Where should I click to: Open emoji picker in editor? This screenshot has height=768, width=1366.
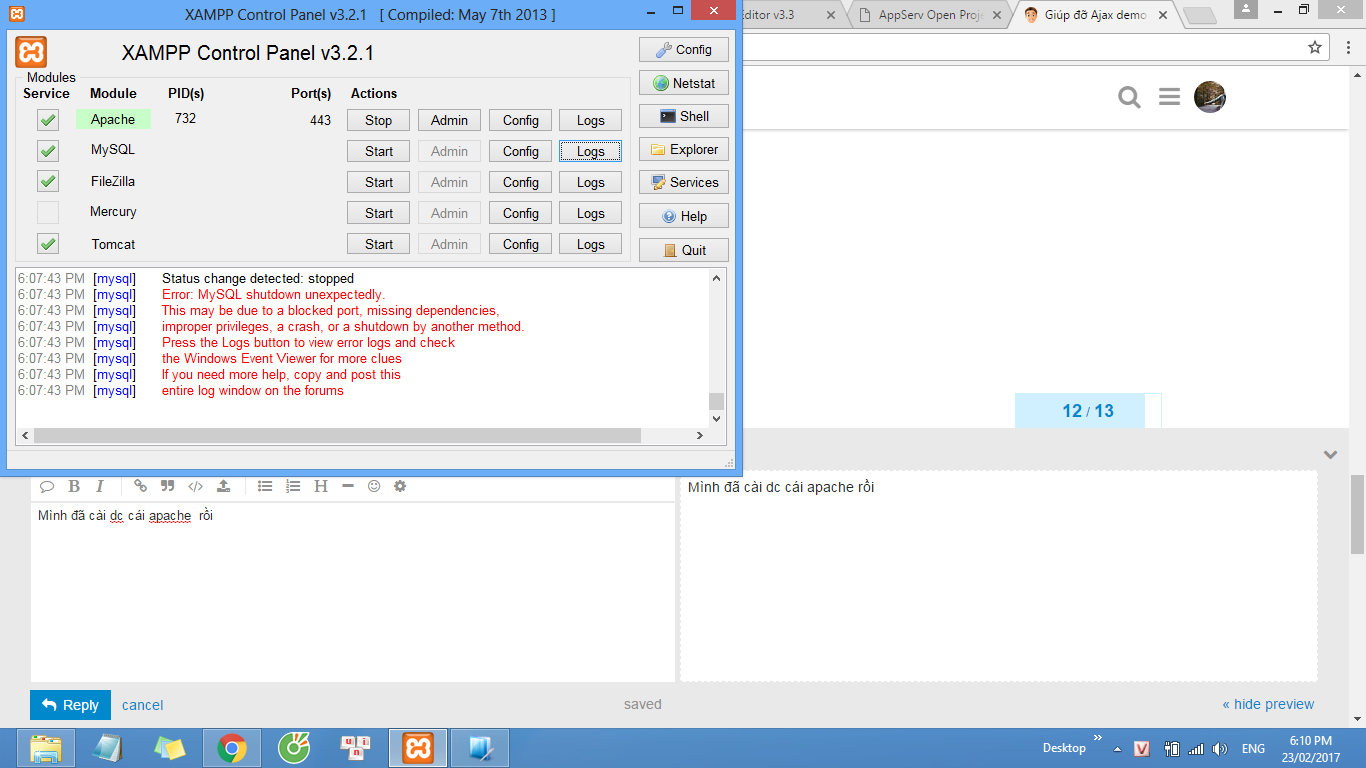(374, 486)
